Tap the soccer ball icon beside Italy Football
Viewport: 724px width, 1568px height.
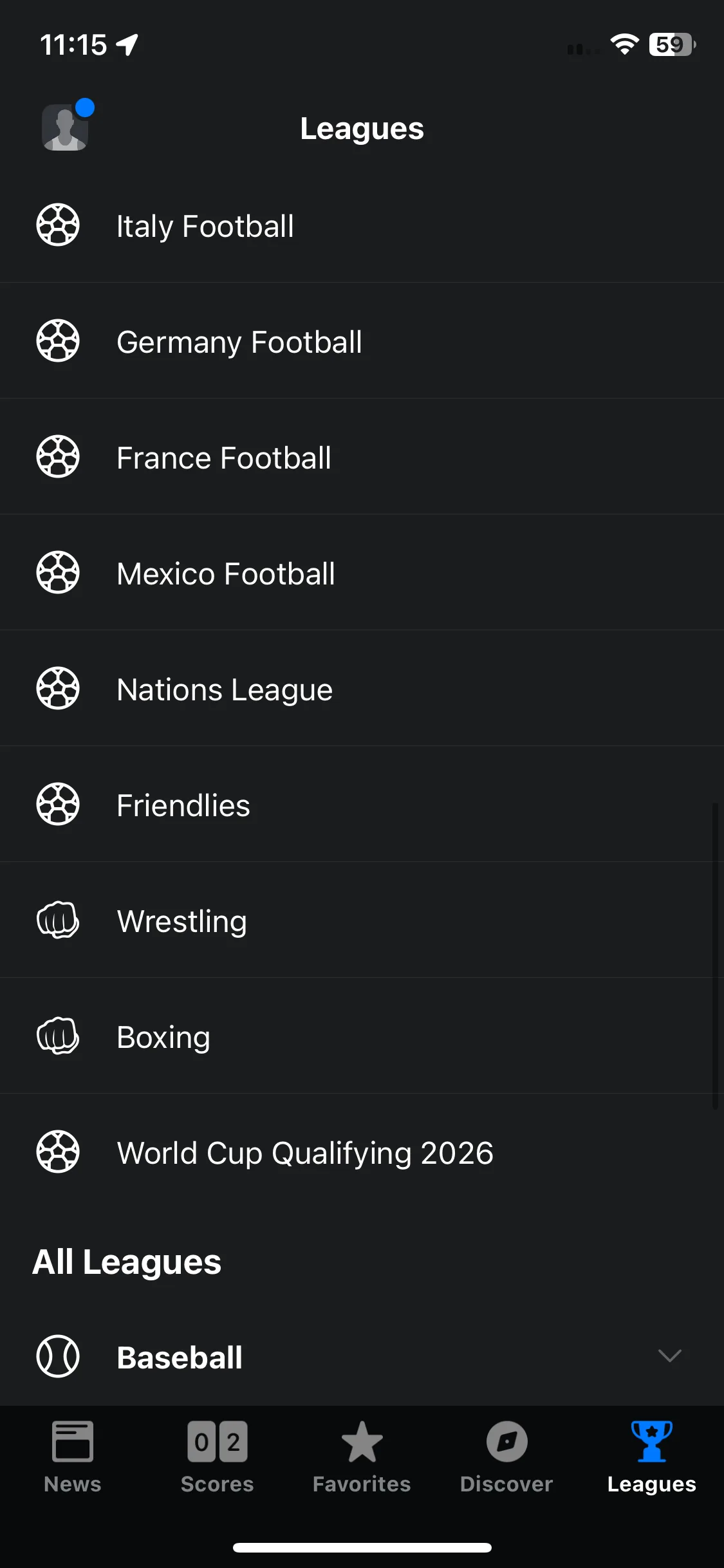pos(58,225)
